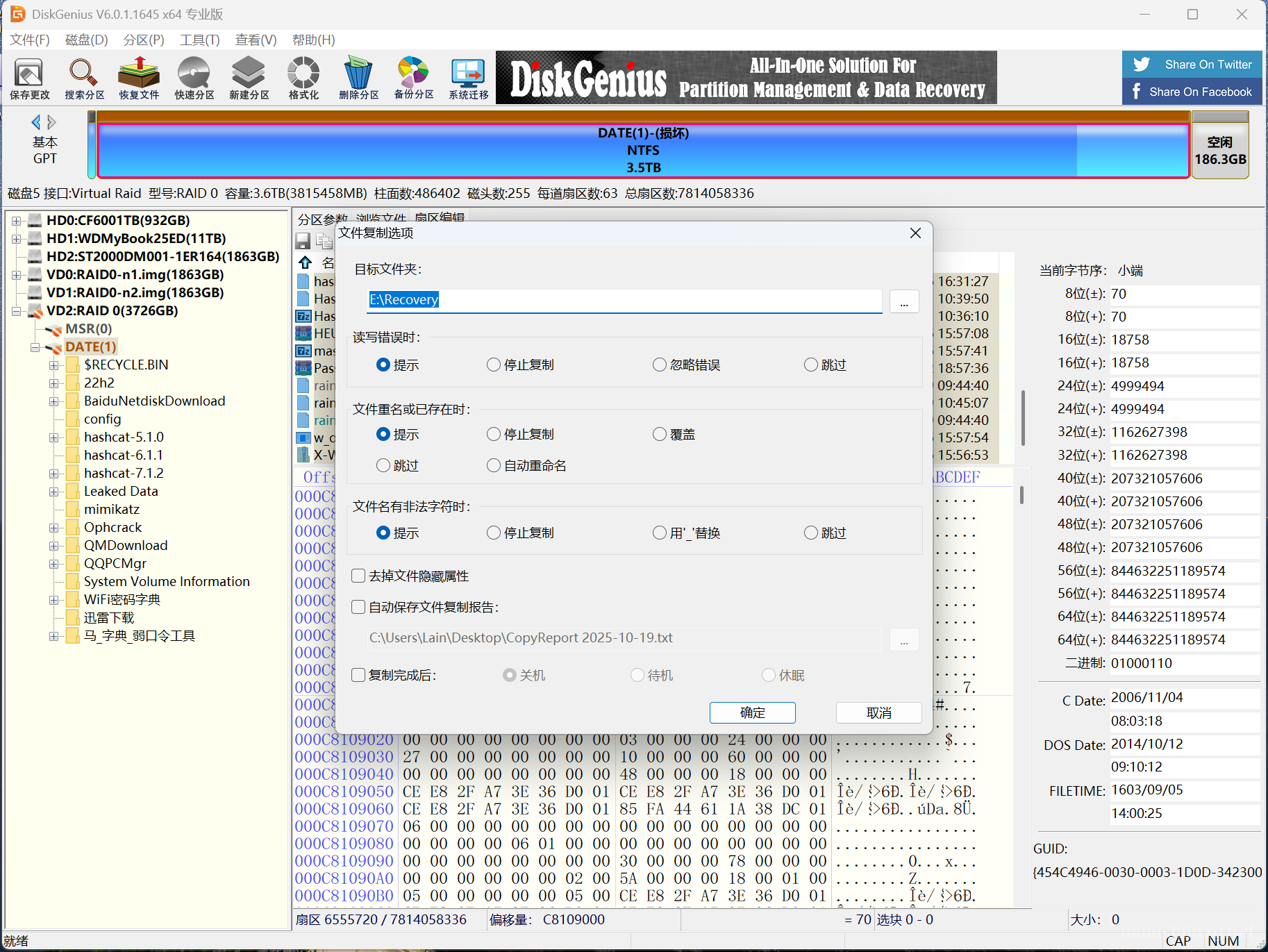Open the 备份分区 backup partition tool
1268x952 pixels.
[x=413, y=78]
